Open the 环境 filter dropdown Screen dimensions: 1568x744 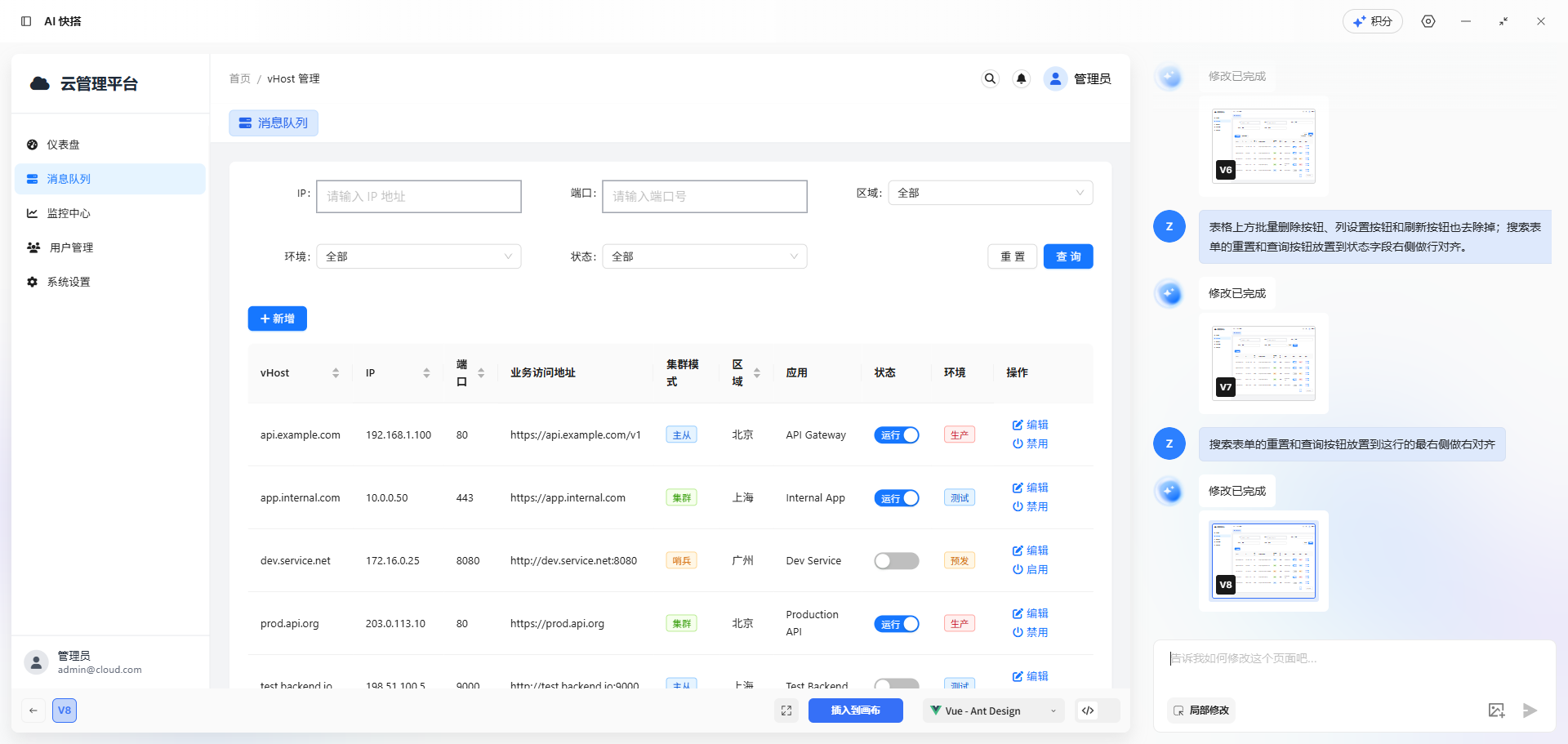click(418, 256)
